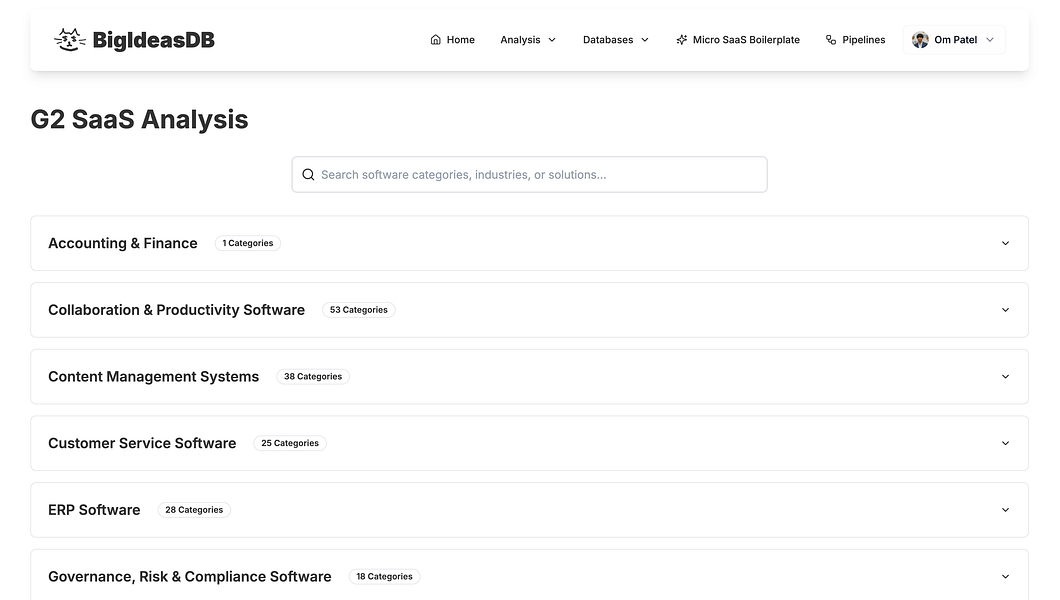
Task: Click the BigIdeasDB cat logo icon
Action: 69,40
